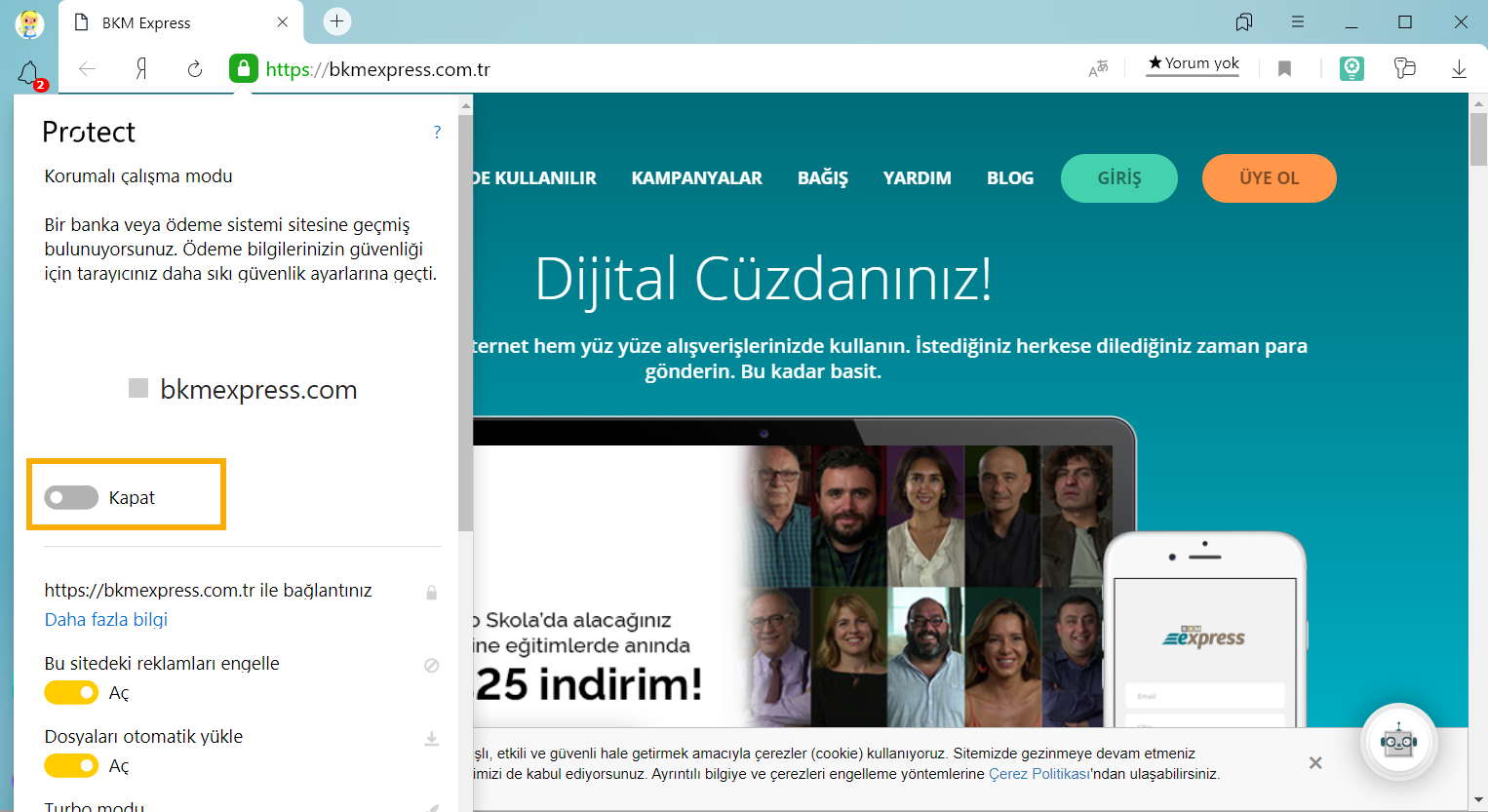
Task: Open Yandex home with Я icon
Action: [141, 68]
